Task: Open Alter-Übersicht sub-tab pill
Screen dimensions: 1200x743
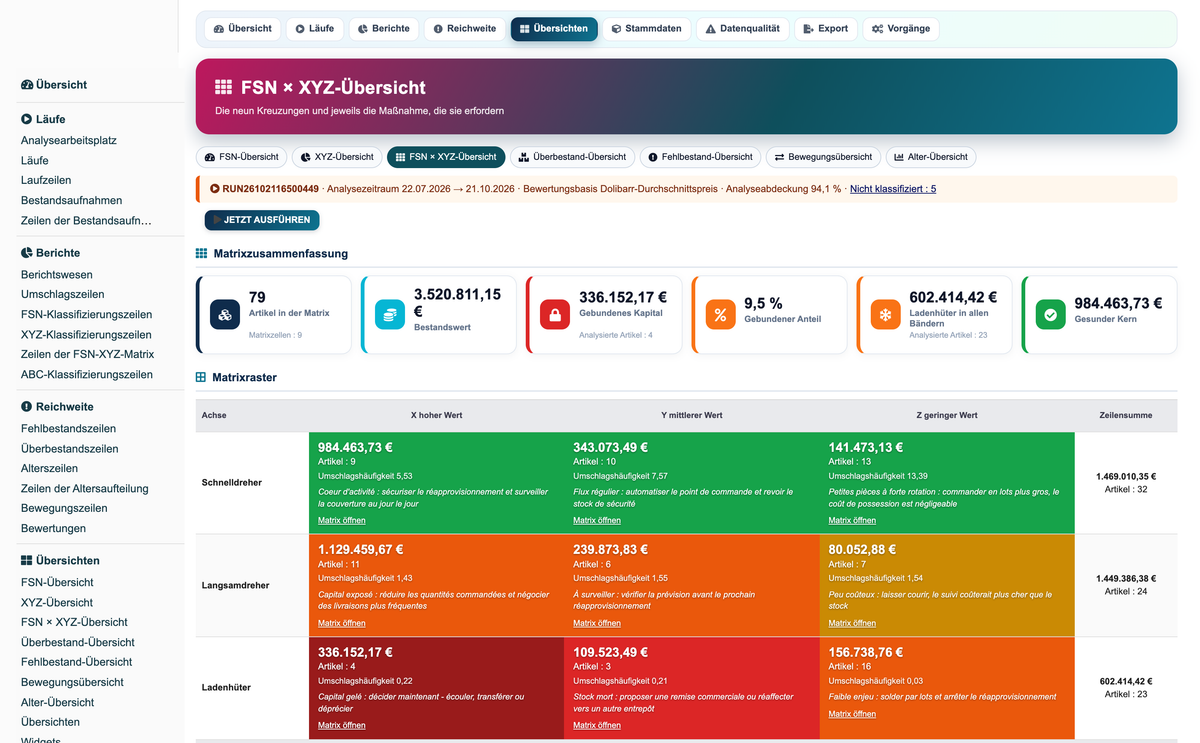Action: tap(931, 157)
